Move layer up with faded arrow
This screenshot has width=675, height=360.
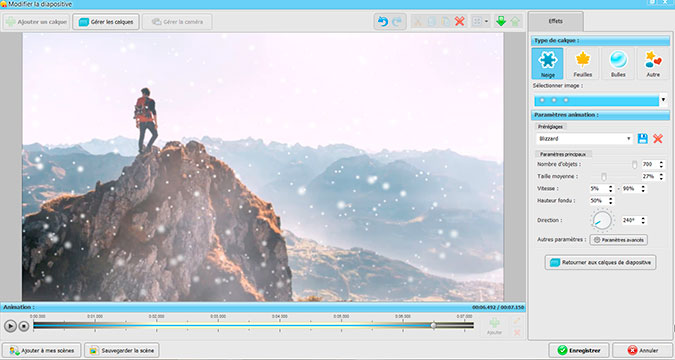click(515, 22)
